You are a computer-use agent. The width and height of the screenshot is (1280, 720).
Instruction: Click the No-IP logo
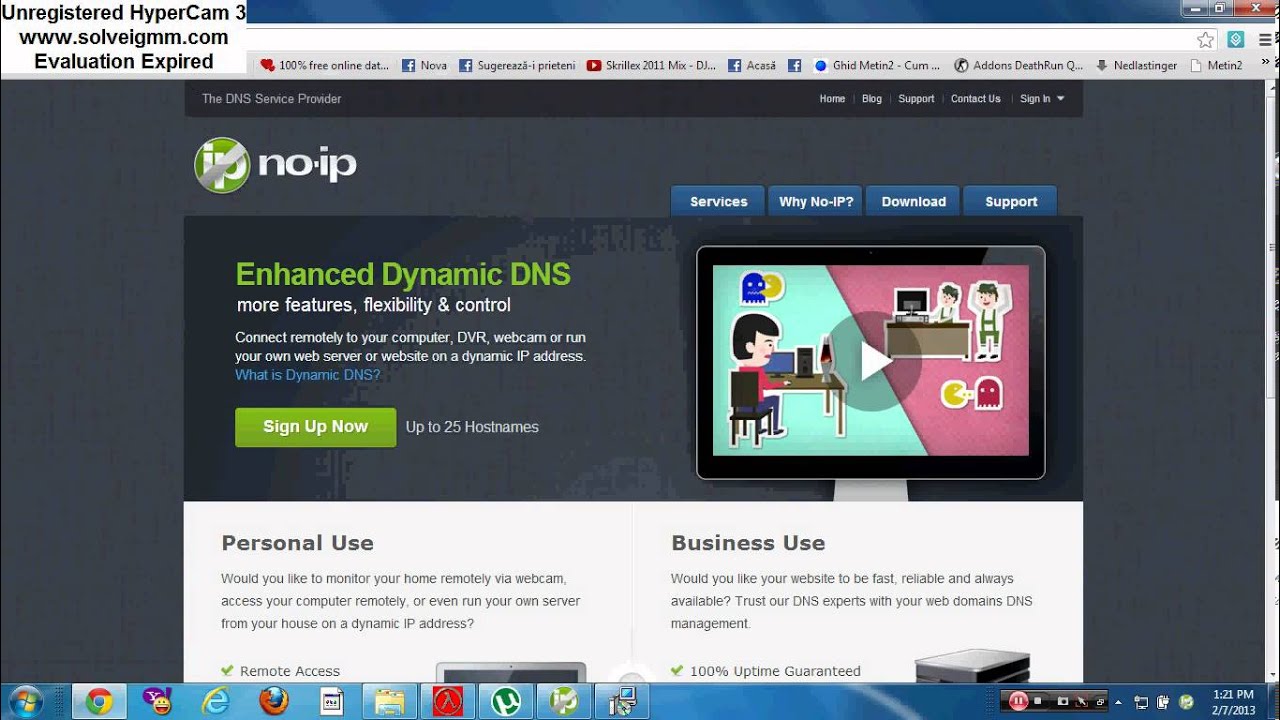click(x=275, y=165)
